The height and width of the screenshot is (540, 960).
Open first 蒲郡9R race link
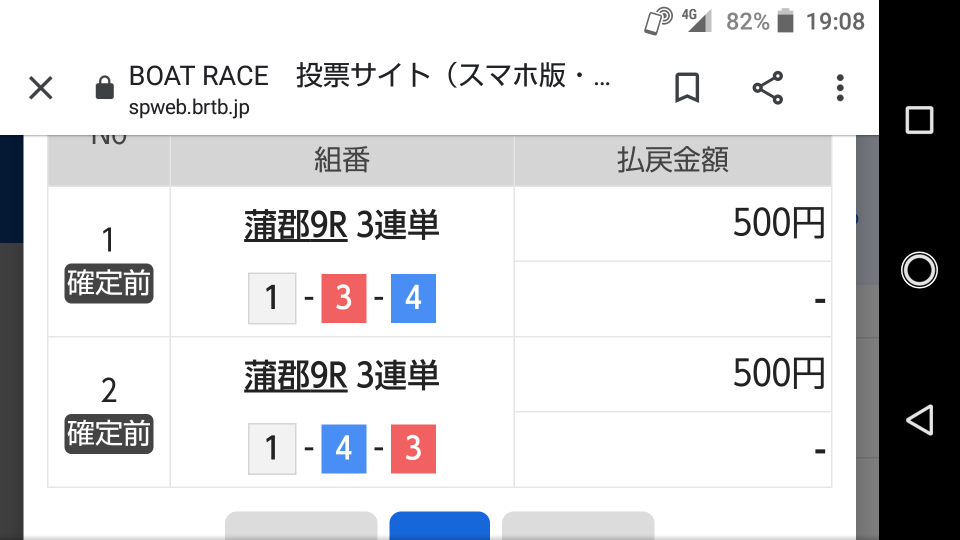coord(296,225)
